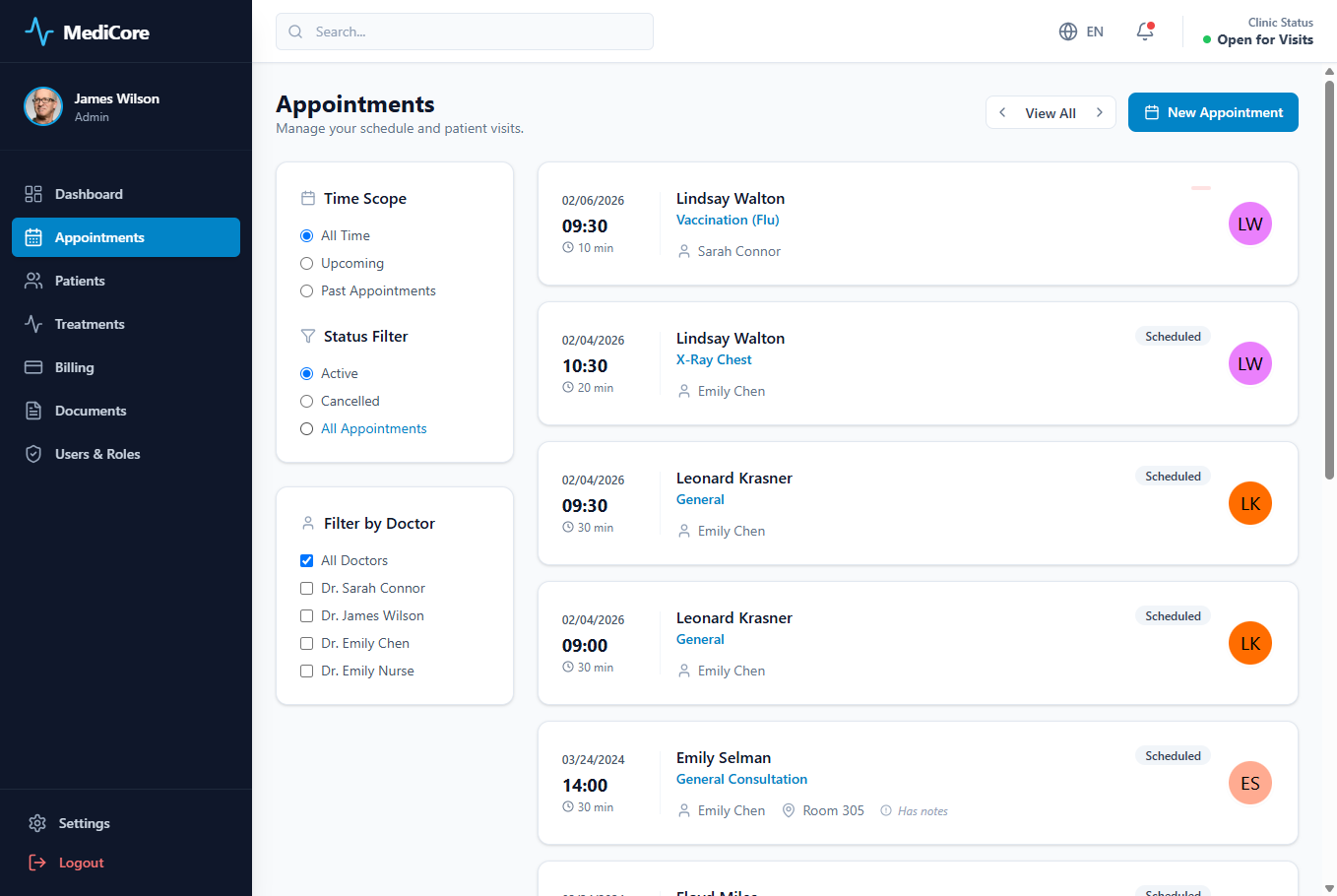This screenshot has height=896, width=1337.
Task: Uncheck All Doctors checkbox
Action: tap(306, 560)
